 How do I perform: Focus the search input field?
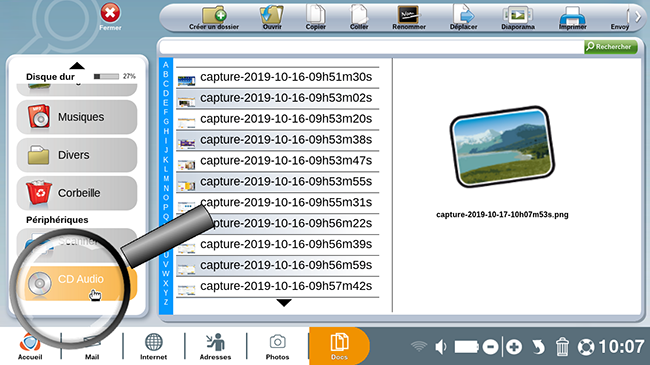372,47
